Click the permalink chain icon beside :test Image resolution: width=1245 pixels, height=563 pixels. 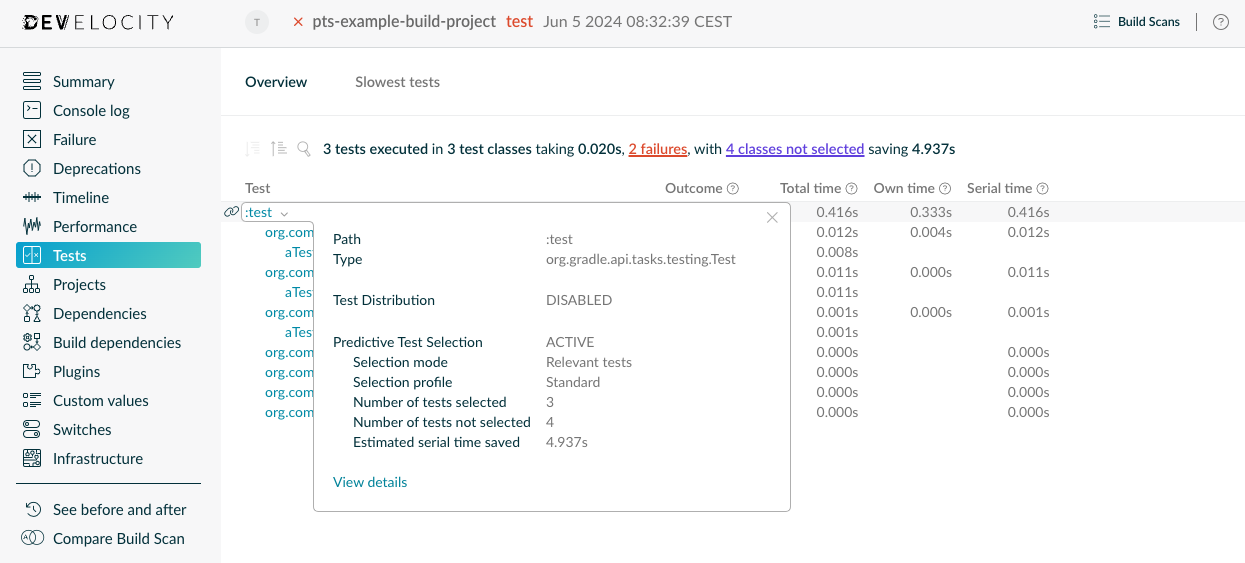pos(232,212)
